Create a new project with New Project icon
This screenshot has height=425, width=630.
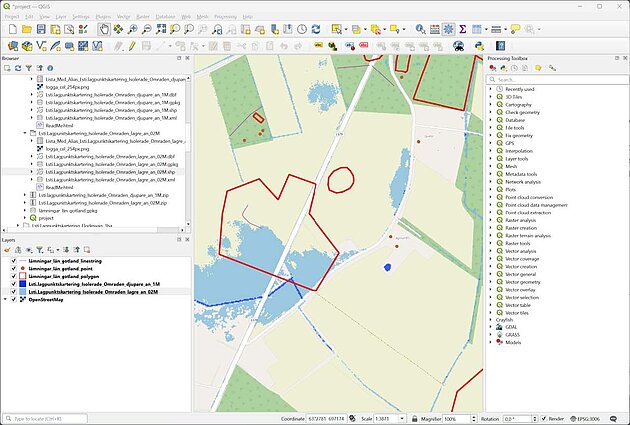[13, 29]
